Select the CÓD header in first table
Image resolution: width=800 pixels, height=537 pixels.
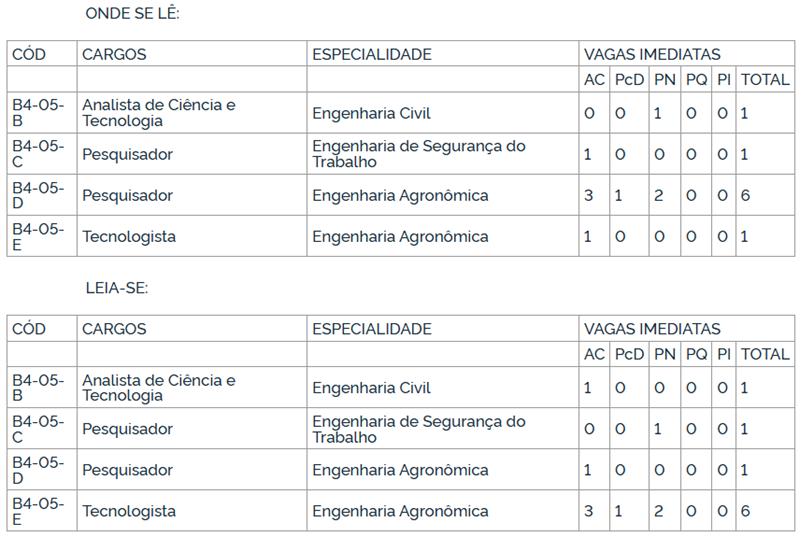coord(29,54)
